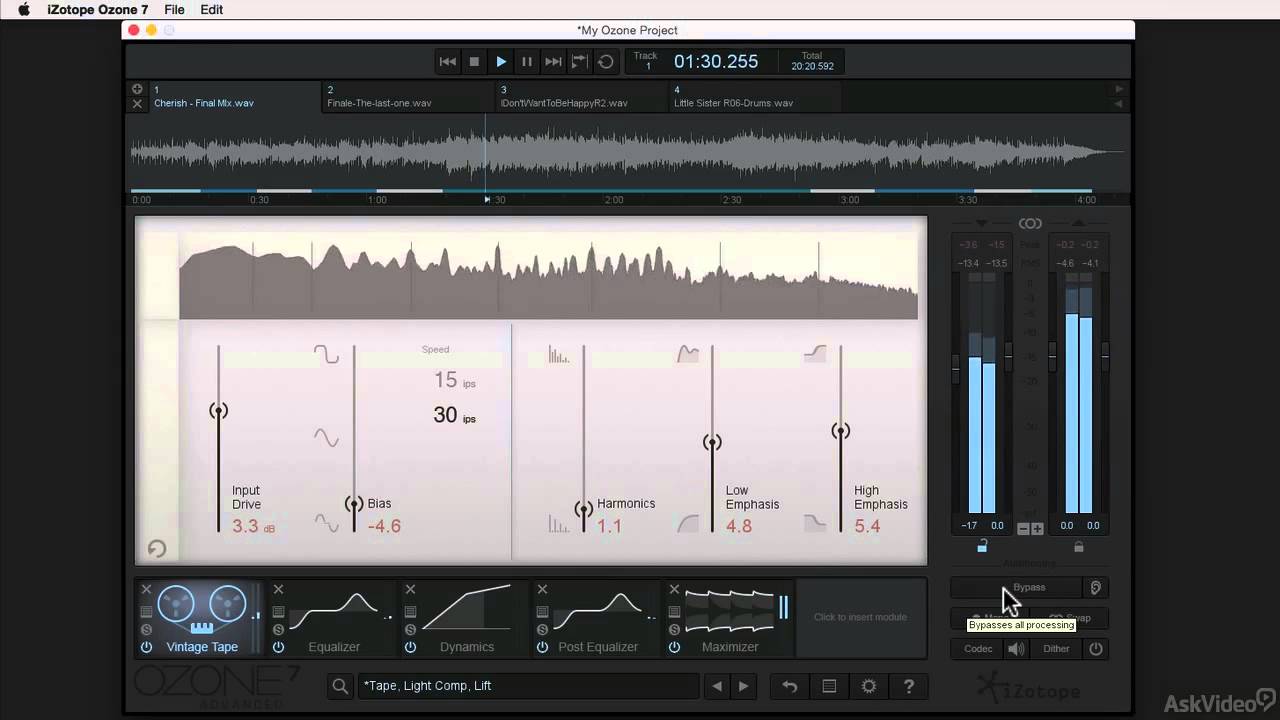Open Maximizer module presets list icon
The height and width of the screenshot is (720, 1280).
674,611
